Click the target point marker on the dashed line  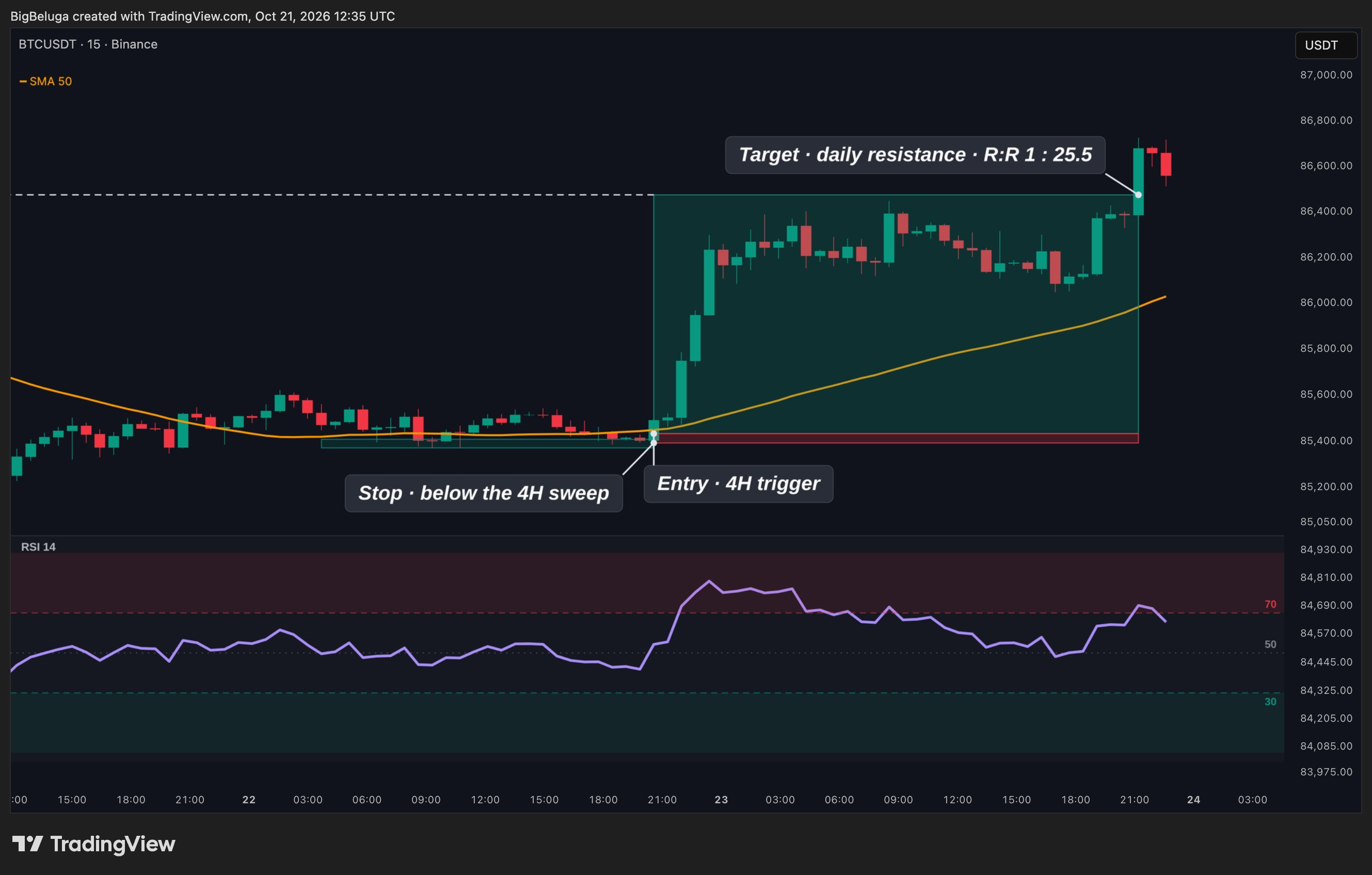1138,195
